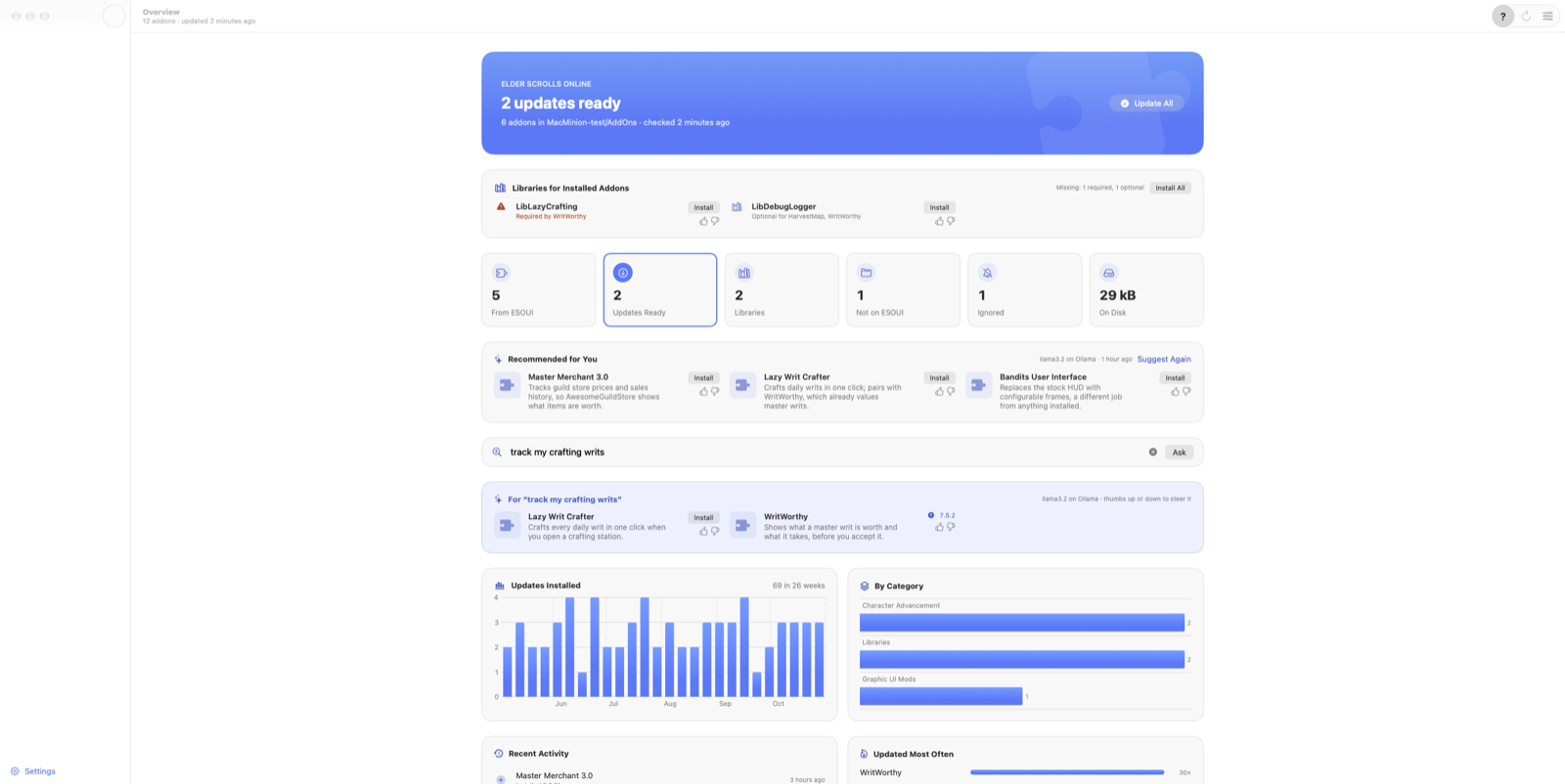Thumbs down LibDebugLogger
This screenshot has width=1565, height=784.
pos(951,221)
